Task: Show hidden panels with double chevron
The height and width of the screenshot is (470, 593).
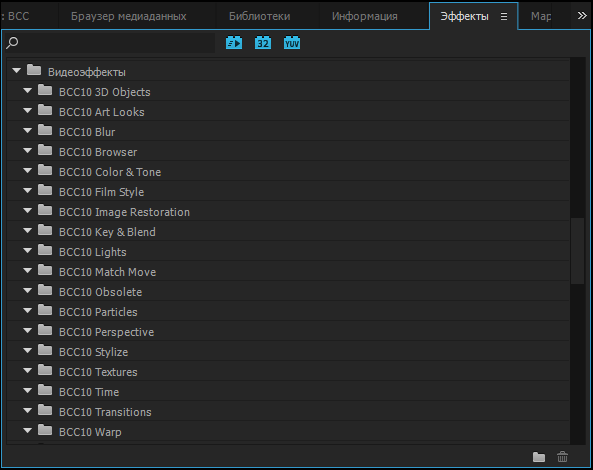Action: point(582,16)
